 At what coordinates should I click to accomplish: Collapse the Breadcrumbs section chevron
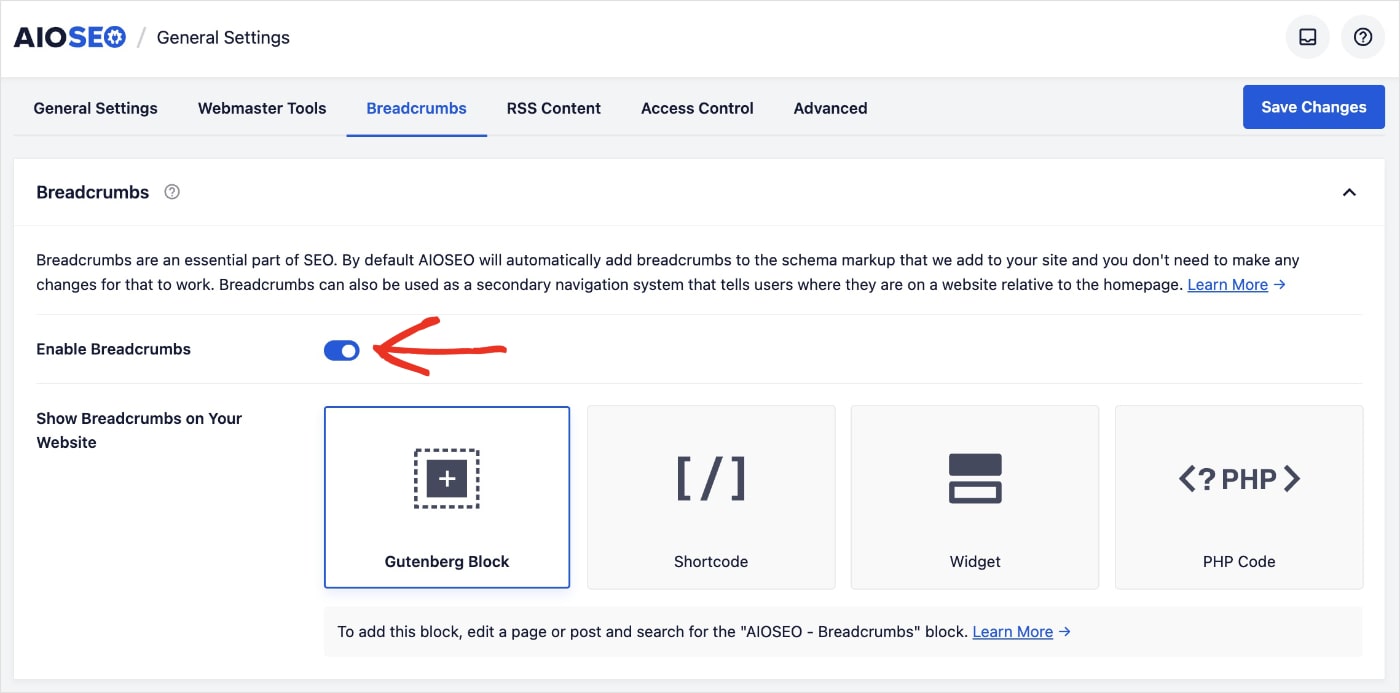1349,192
